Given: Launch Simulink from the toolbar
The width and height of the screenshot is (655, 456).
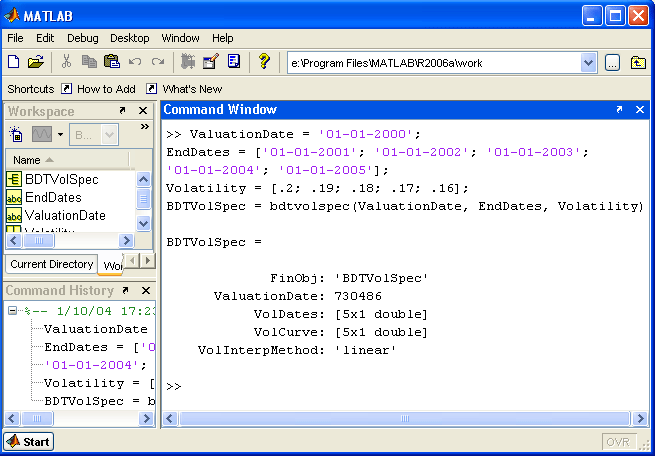Looking at the screenshot, I should (x=188, y=62).
